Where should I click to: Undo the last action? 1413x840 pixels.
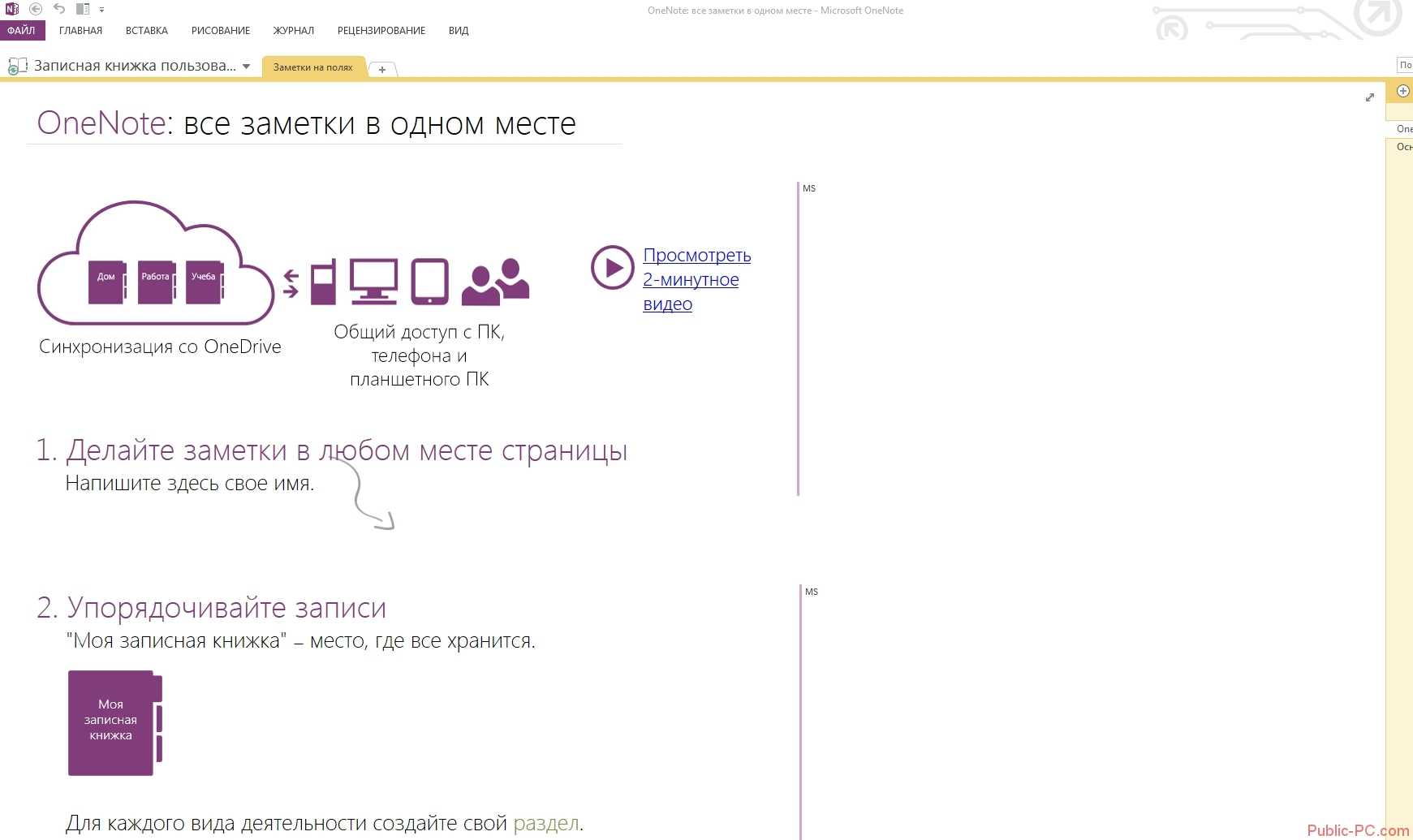(x=59, y=9)
